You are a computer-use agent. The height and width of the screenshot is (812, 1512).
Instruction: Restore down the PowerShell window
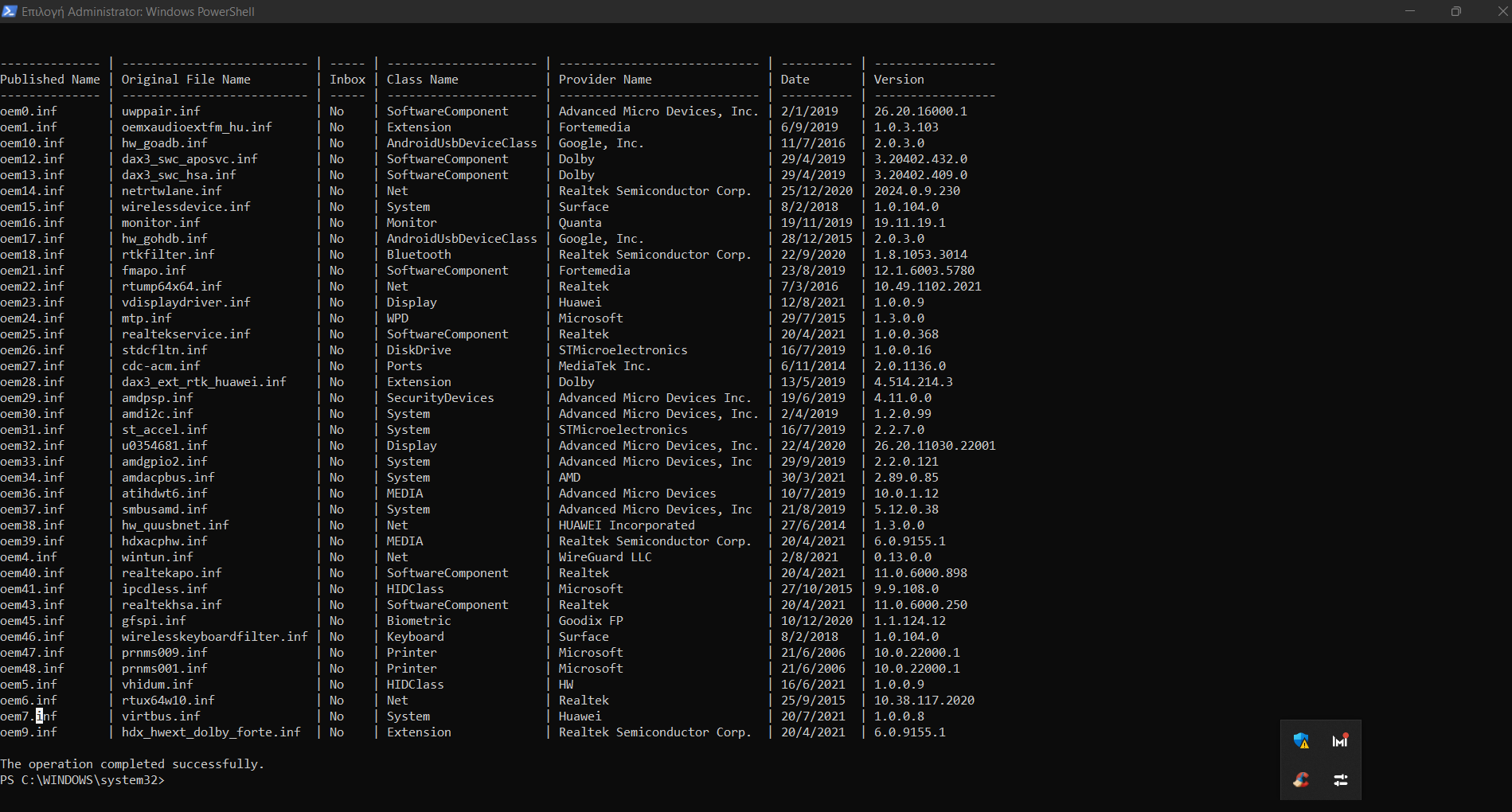[1456, 11]
